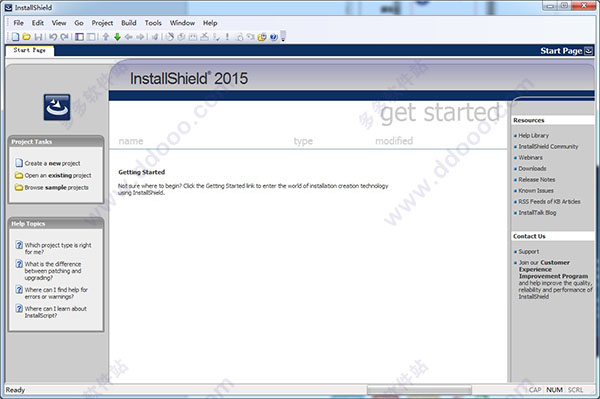Click the Getting Started heading link

click(x=142, y=172)
